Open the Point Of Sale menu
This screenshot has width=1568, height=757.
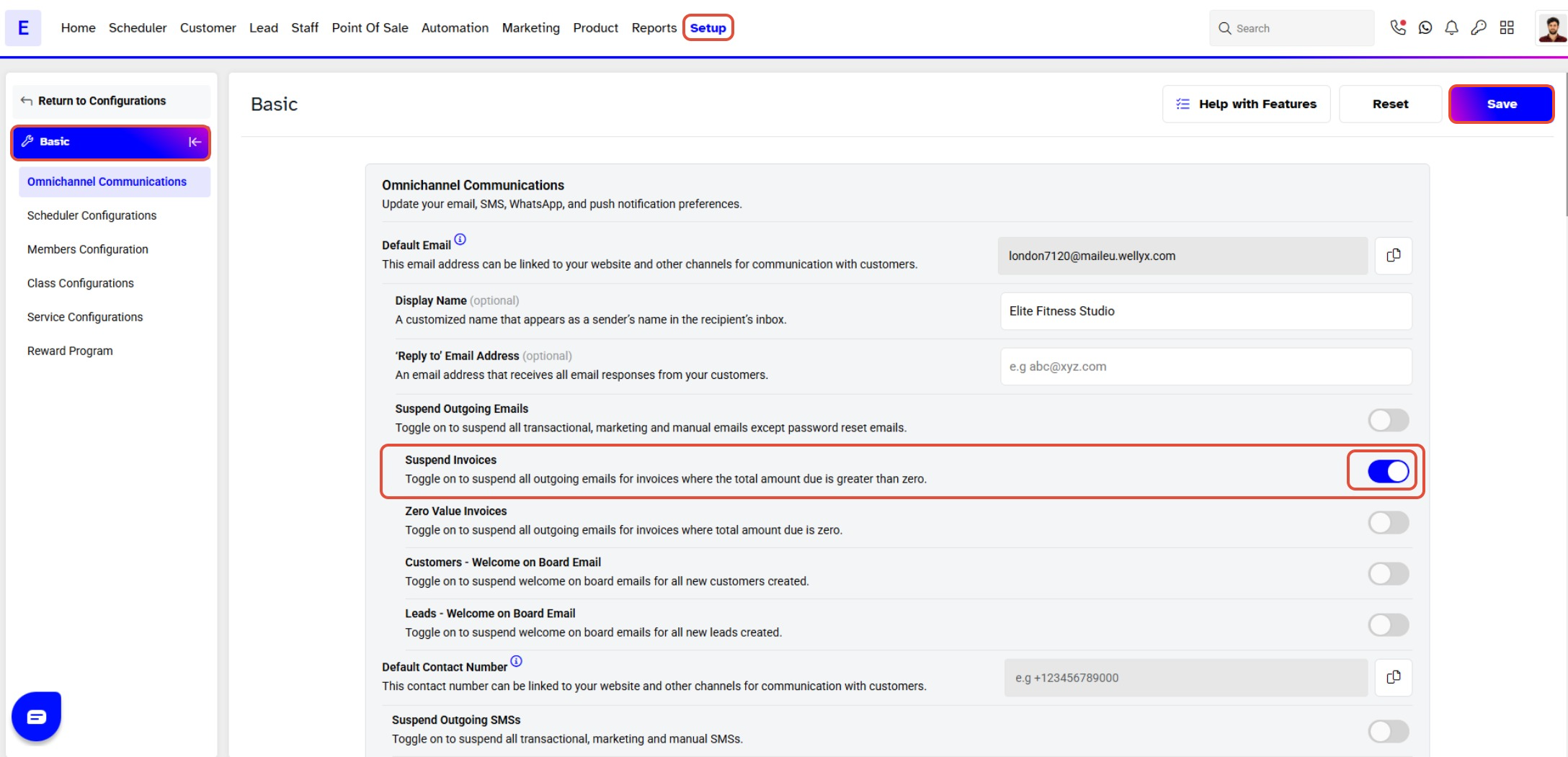[x=370, y=27]
